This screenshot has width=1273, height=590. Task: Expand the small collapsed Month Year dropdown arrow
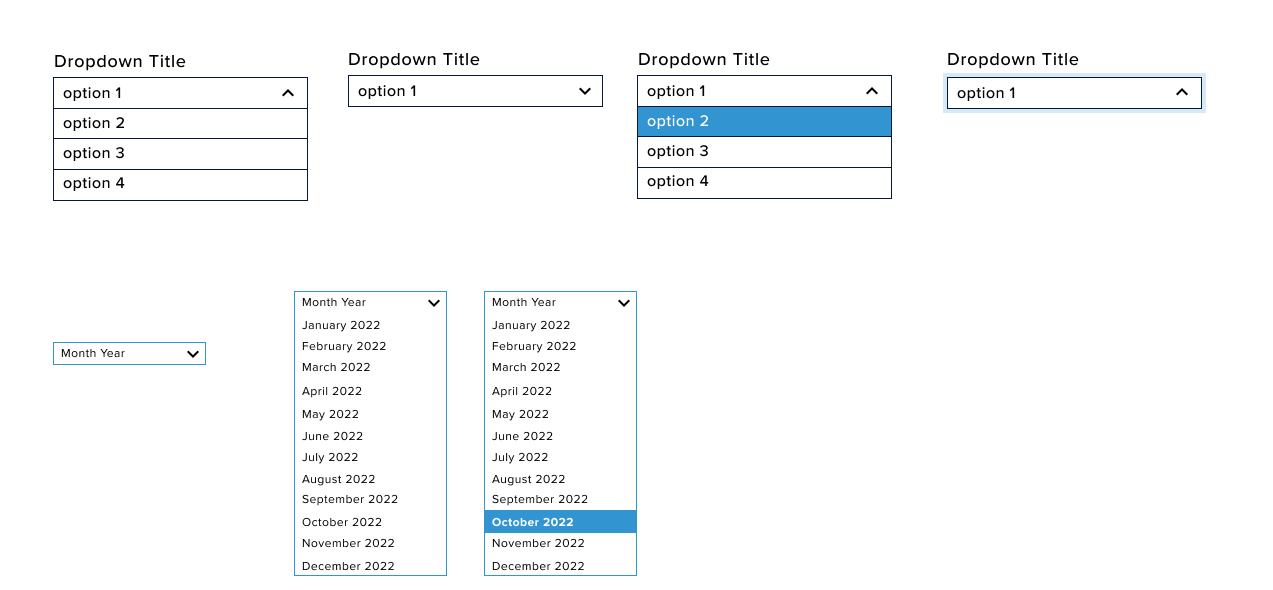pos(193,354)
